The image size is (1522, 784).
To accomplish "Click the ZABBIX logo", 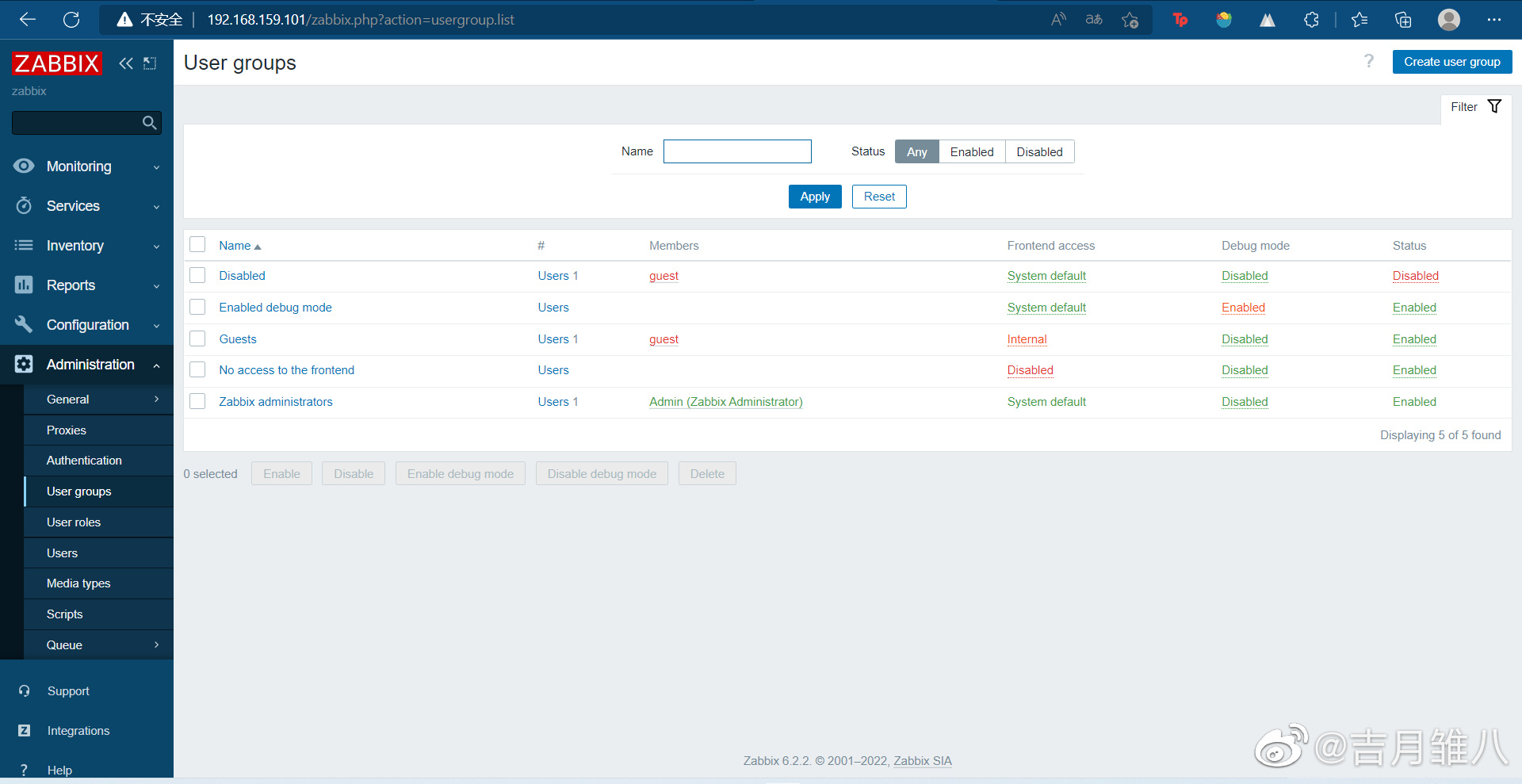I will pyautogui.click(x=57, y=63).
